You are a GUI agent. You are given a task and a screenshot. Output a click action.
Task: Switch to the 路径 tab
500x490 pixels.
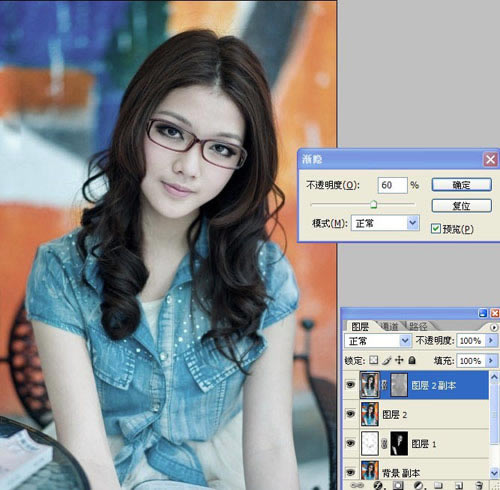click(x=418, y=326)
